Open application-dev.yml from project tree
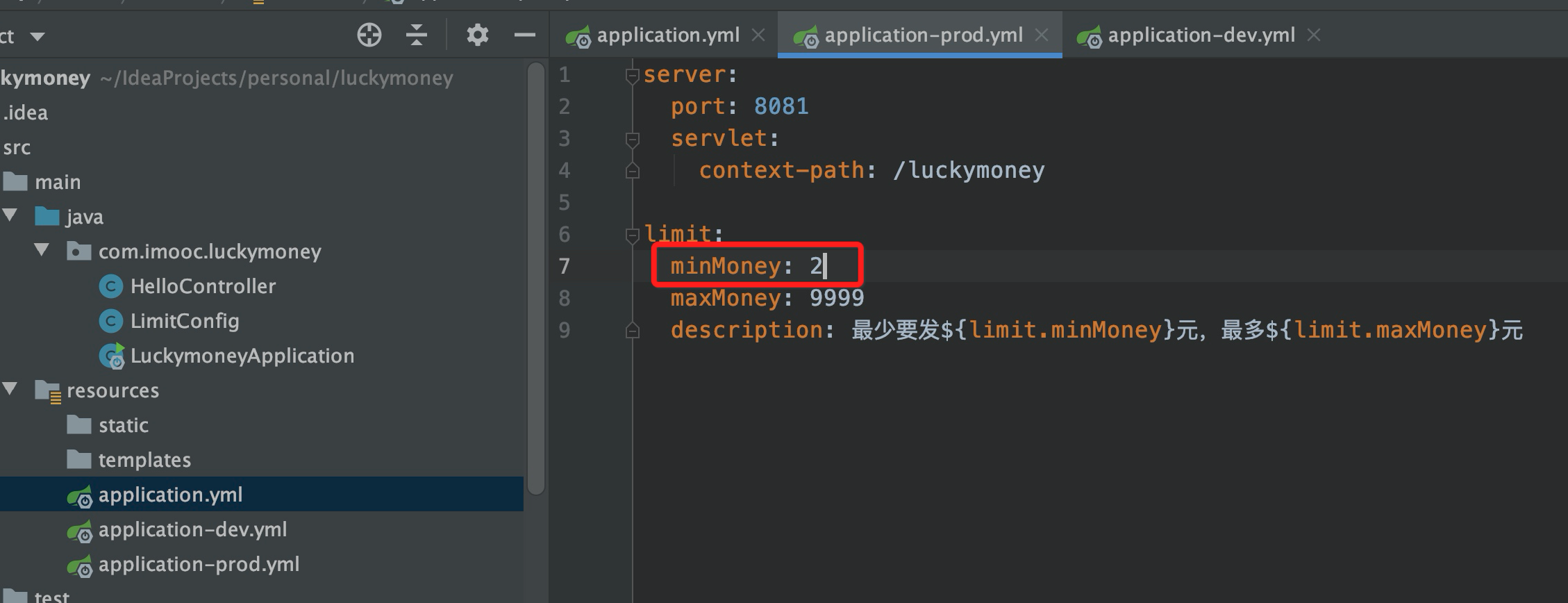This screenshot has width=1568, height=603. click(x=192, y=529)
